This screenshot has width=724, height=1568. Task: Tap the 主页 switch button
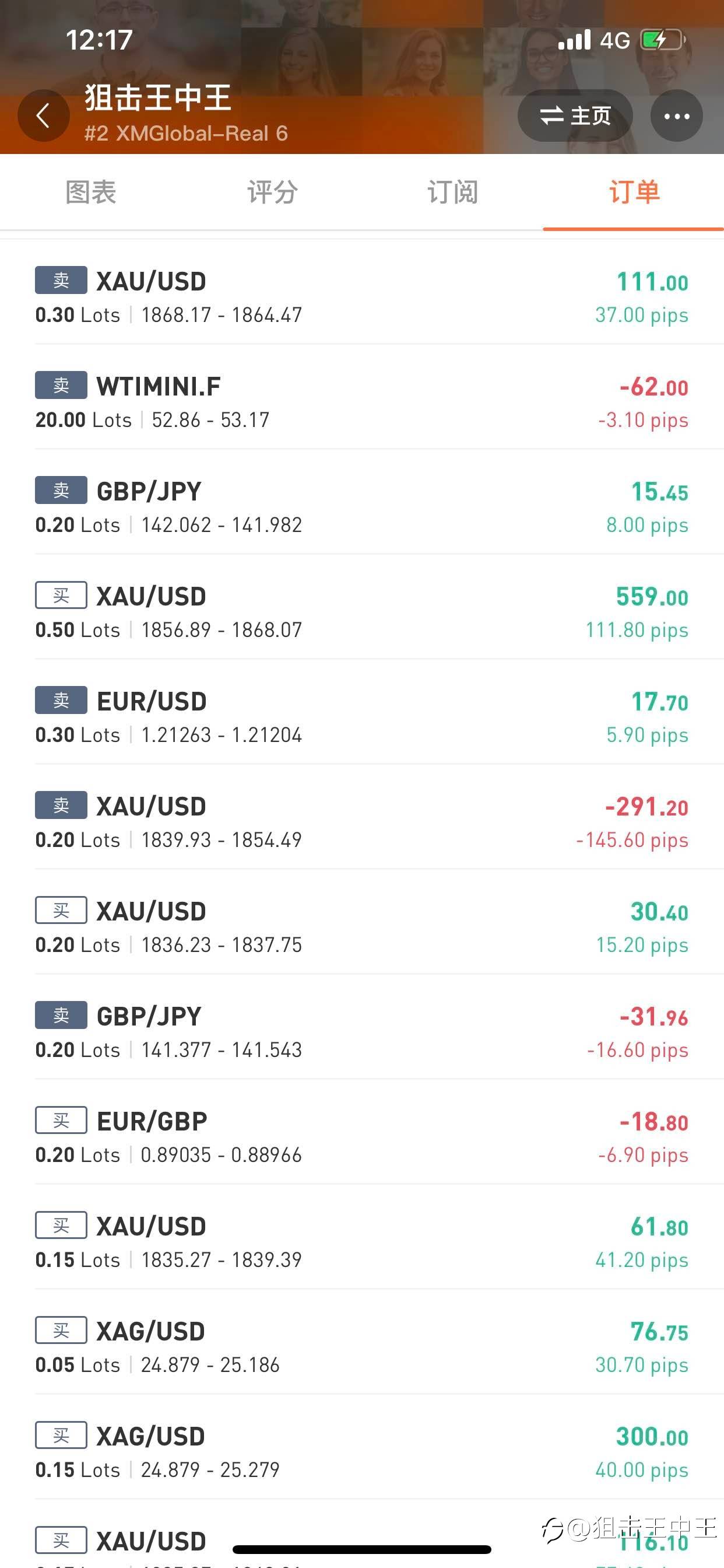(x=575, y=116)
